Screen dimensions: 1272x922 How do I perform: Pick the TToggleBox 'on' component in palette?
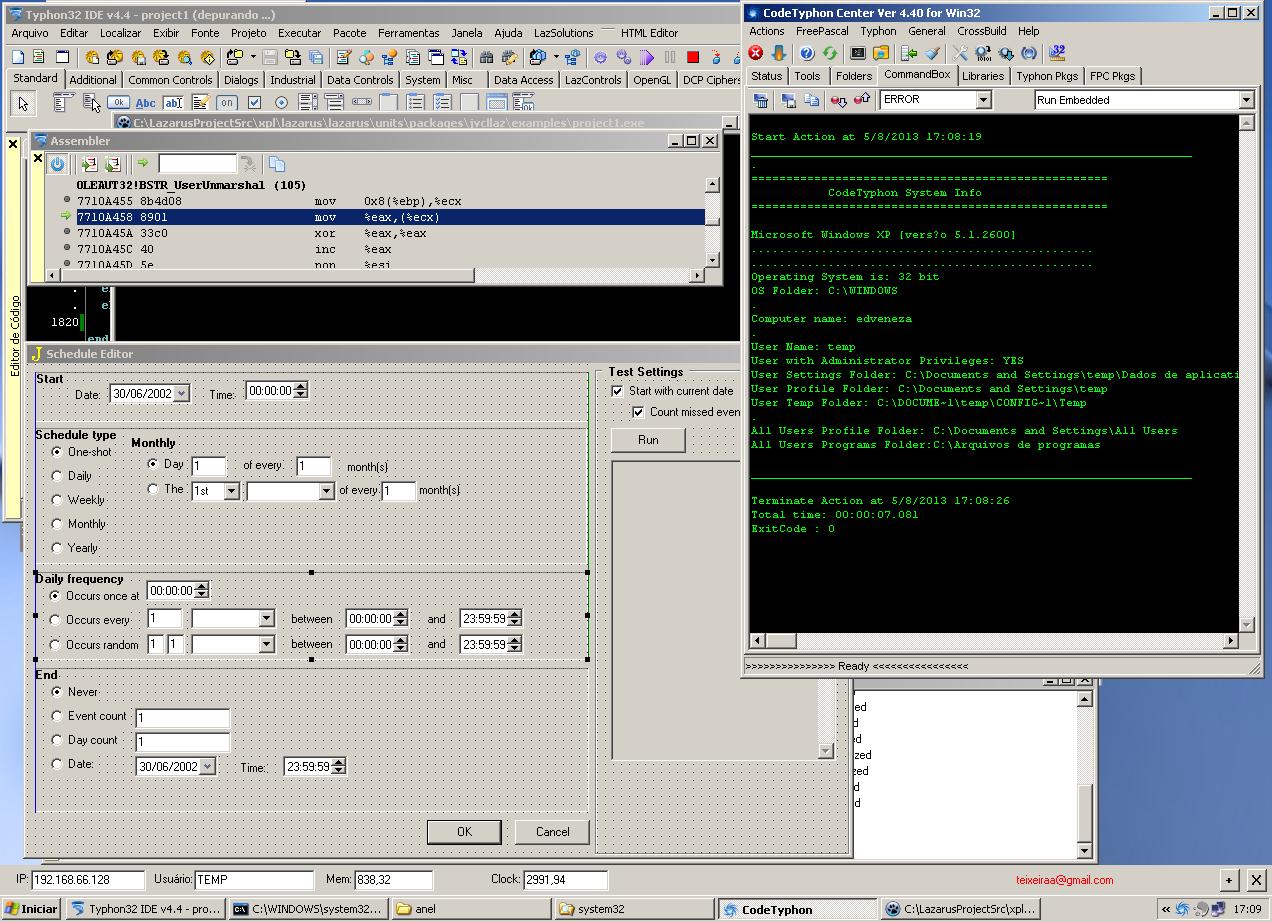(227, 102)
